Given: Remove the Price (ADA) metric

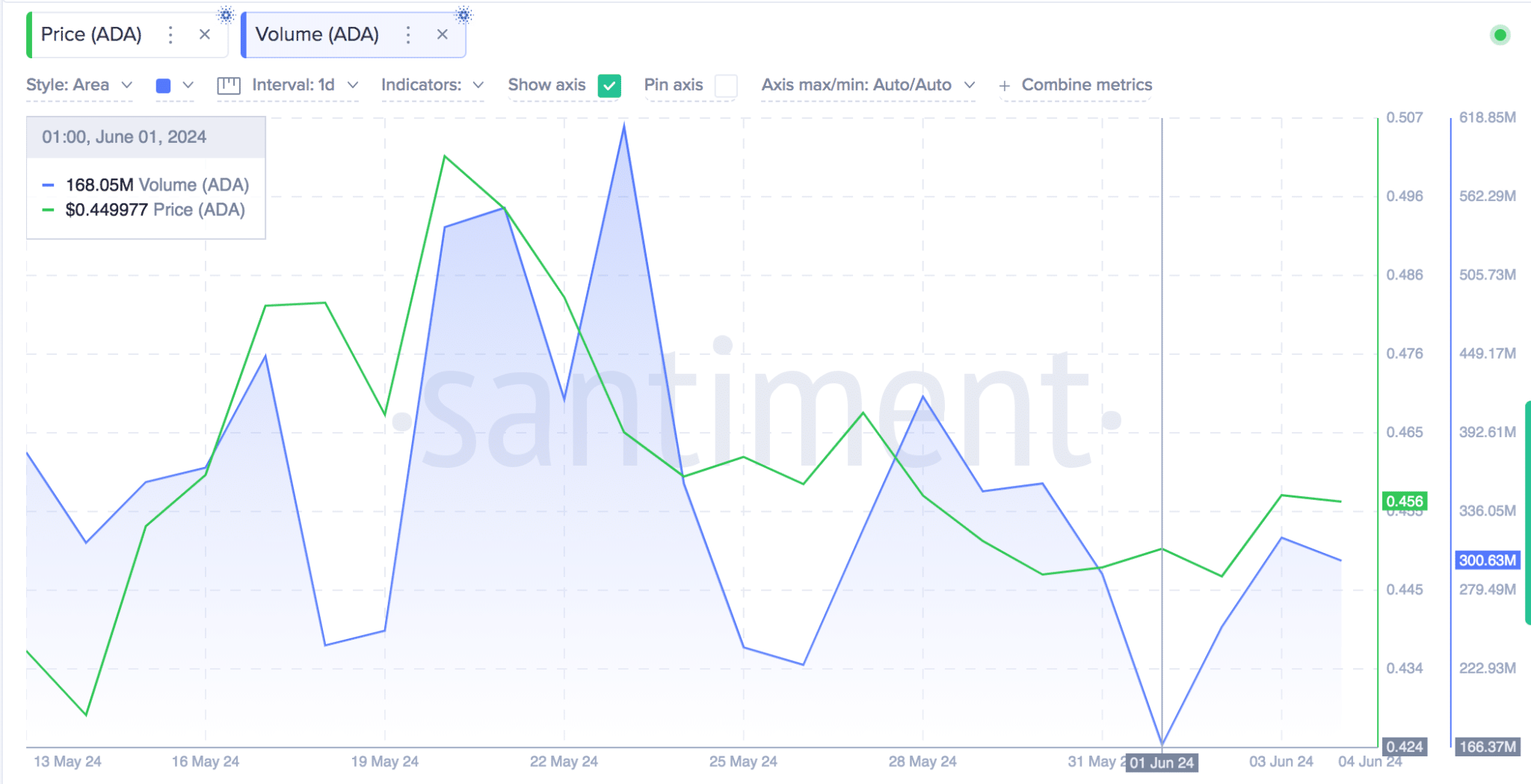Looking at the screenshot, I should click(x=204, y=34).
